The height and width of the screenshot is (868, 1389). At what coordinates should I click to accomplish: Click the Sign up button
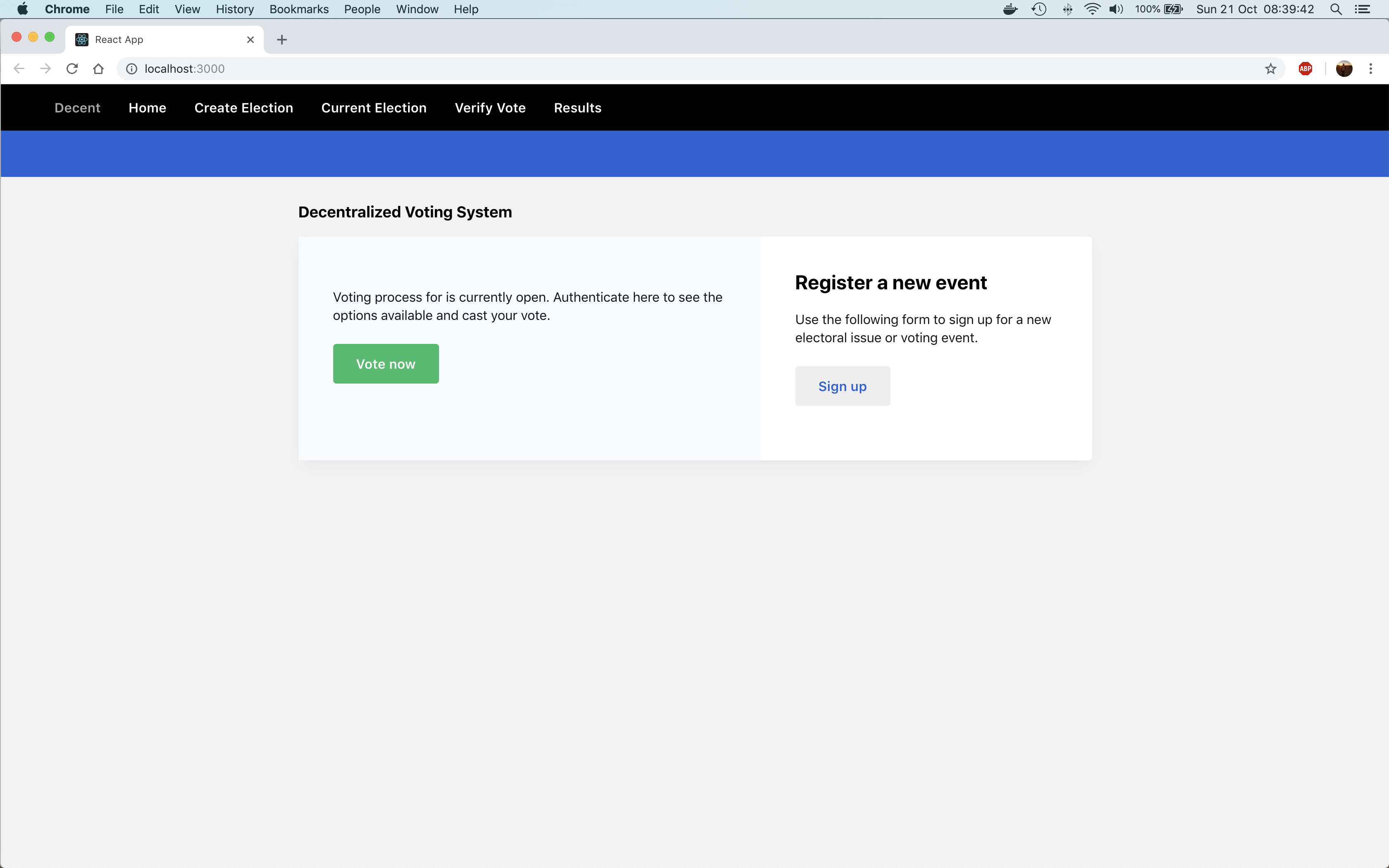pyautogui.click(x=842, y=386)
